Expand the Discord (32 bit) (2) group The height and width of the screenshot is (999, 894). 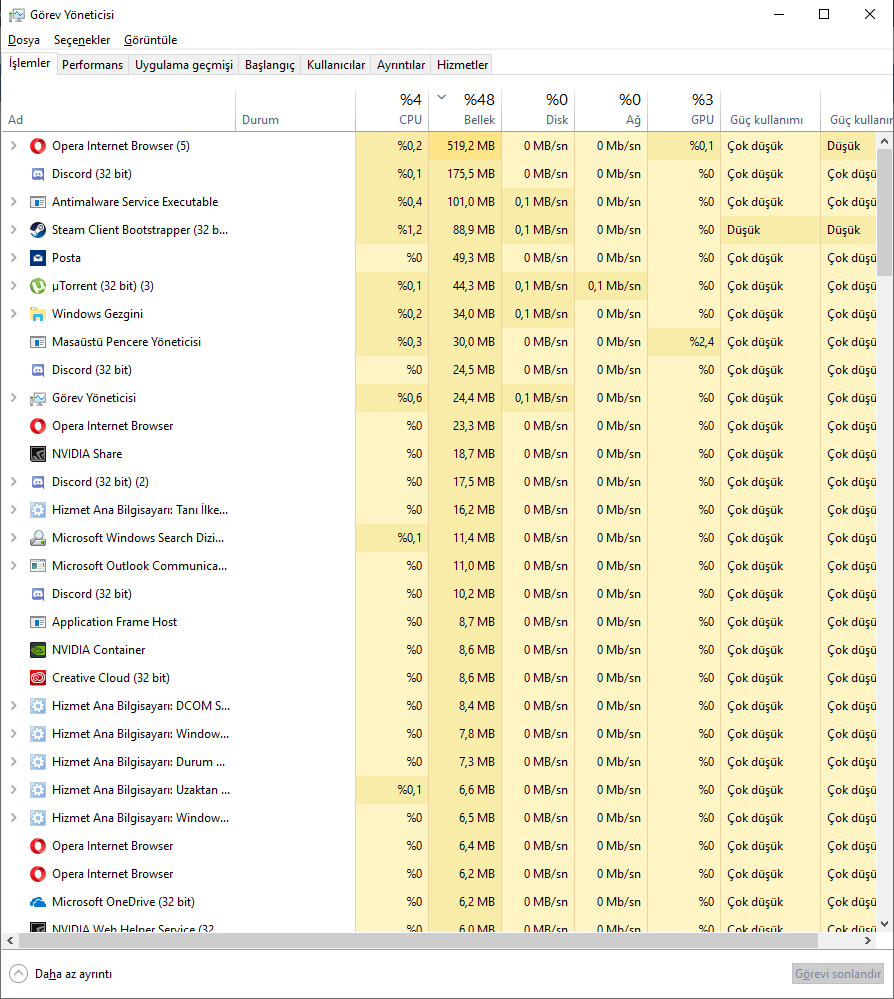[13, 482]
